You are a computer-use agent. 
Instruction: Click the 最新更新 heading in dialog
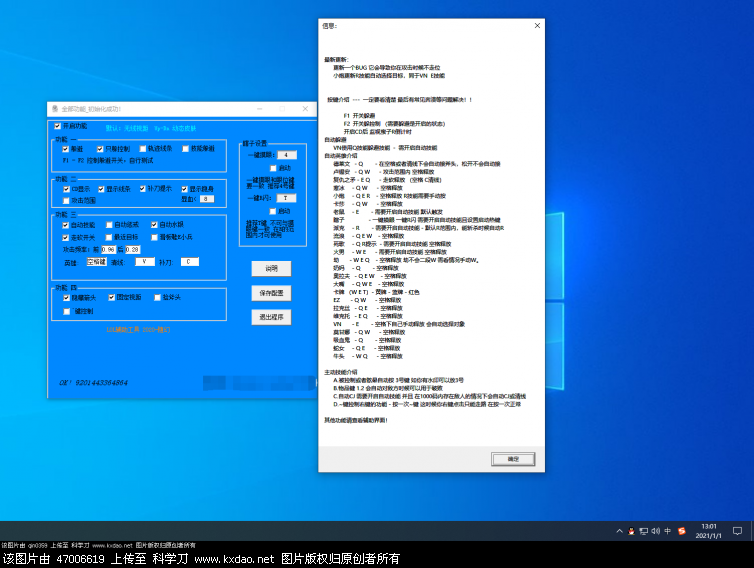(x=336, y=60)
